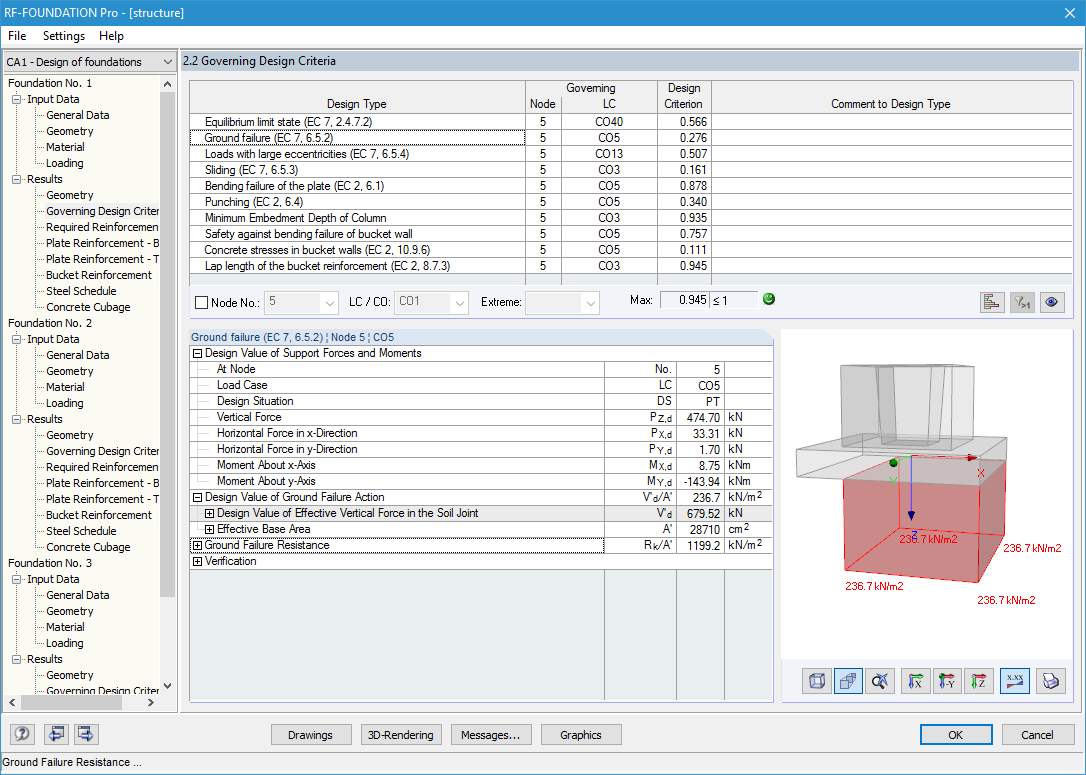Viewport: 1086px width, 775px height.
Task: Collapse Input Data under Foundation No. 1
Action: [x=17, y=99]
